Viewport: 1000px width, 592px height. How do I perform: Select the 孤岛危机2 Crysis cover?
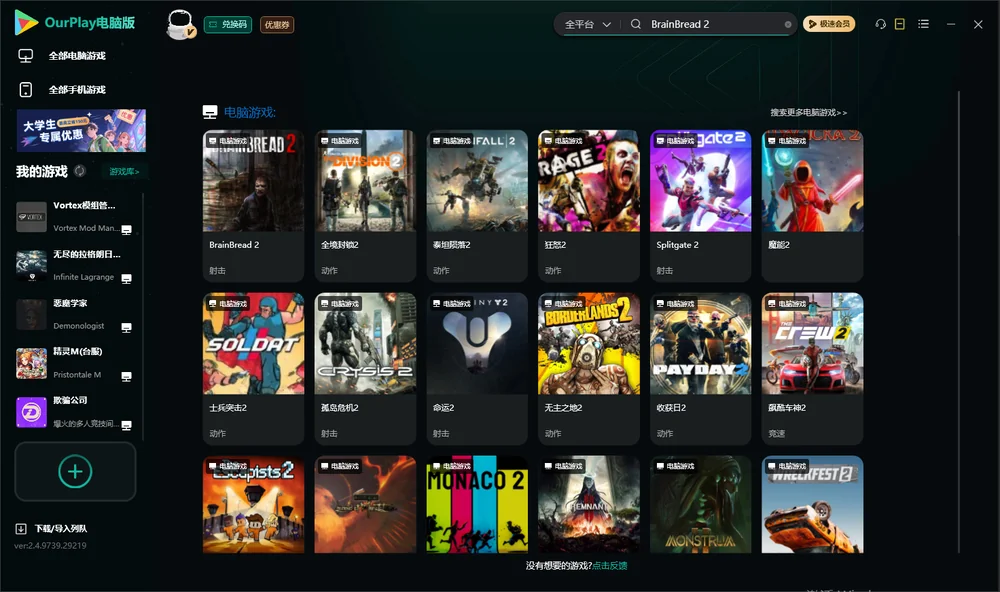pos(365,344)
